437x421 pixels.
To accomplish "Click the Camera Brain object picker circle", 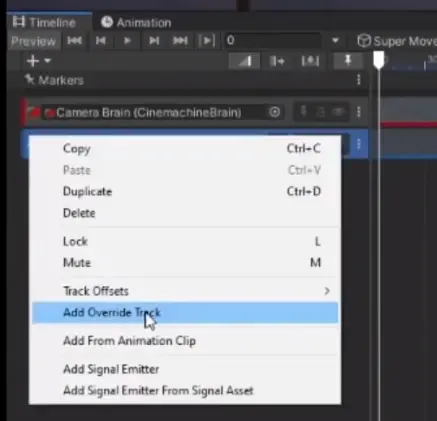I will (x=275, y=112).
